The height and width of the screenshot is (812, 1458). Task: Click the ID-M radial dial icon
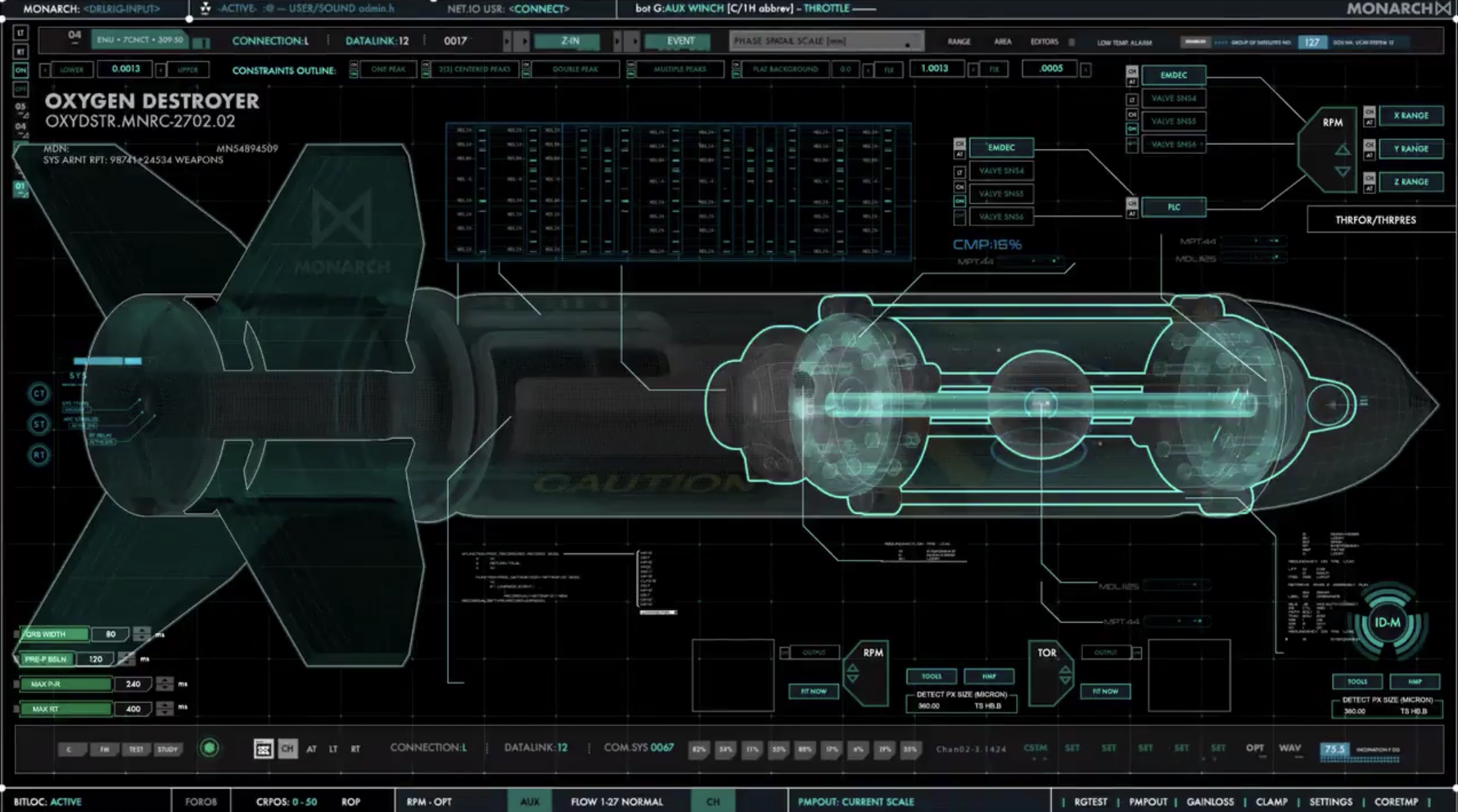[x=1387, y=623]
